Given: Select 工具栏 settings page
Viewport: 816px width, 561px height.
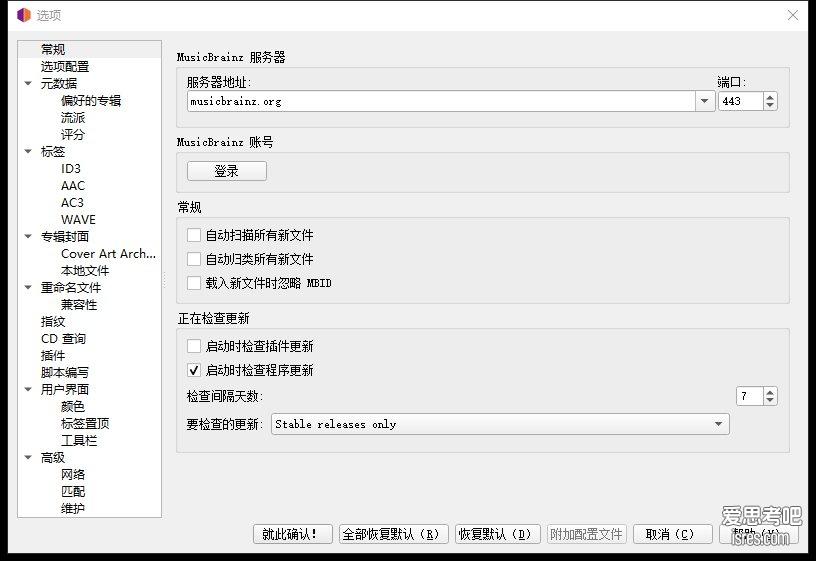Looking at the screenshot, I should coord(79,441).
